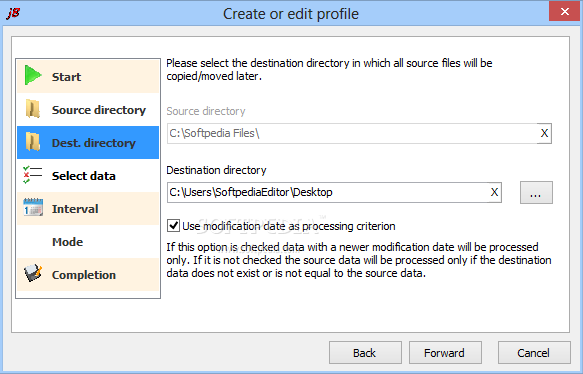The image size is (583, 374).
Task: Click the Completion icon in sidebar
Action: (33, 274)
